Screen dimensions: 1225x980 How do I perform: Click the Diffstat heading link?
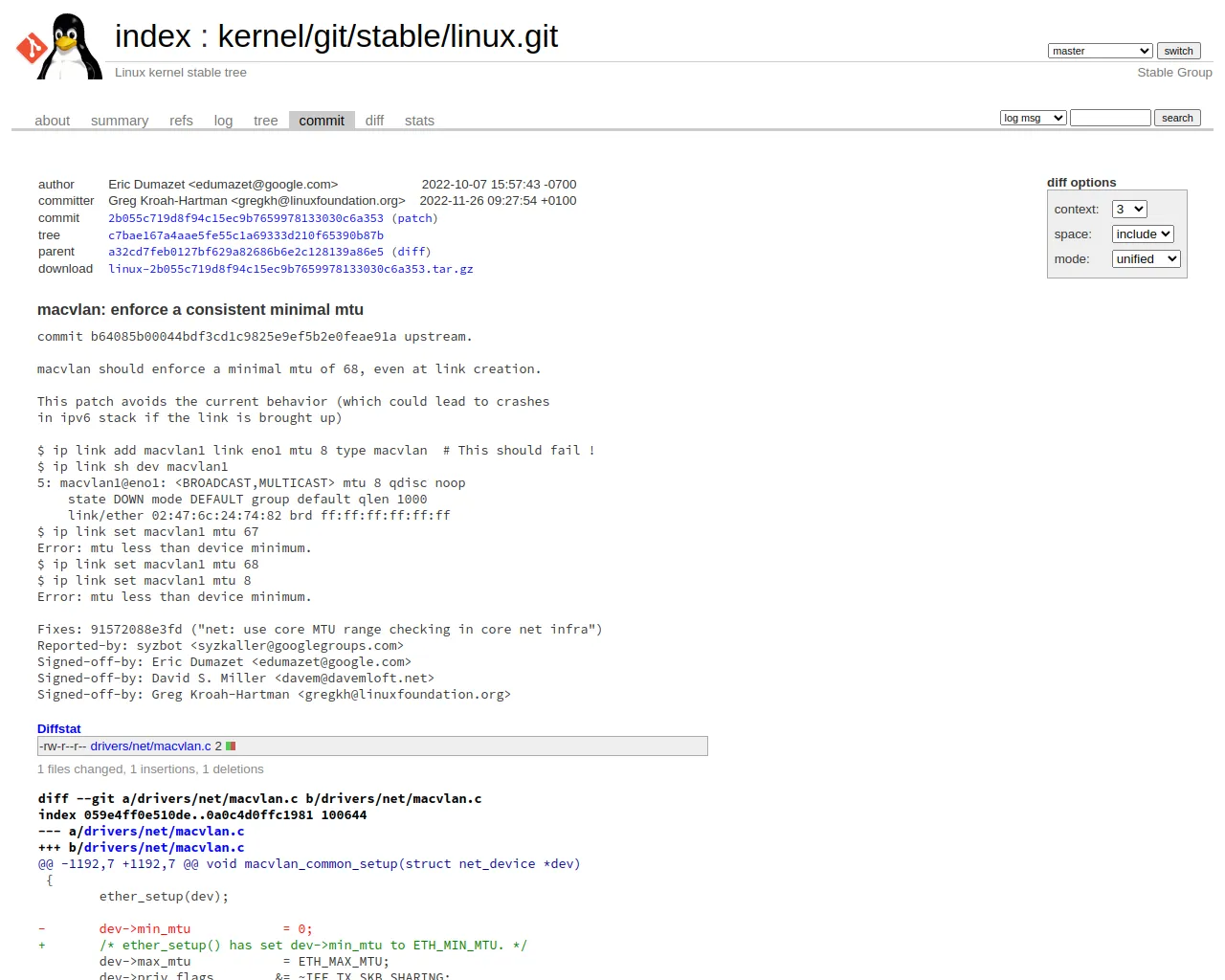59,729
